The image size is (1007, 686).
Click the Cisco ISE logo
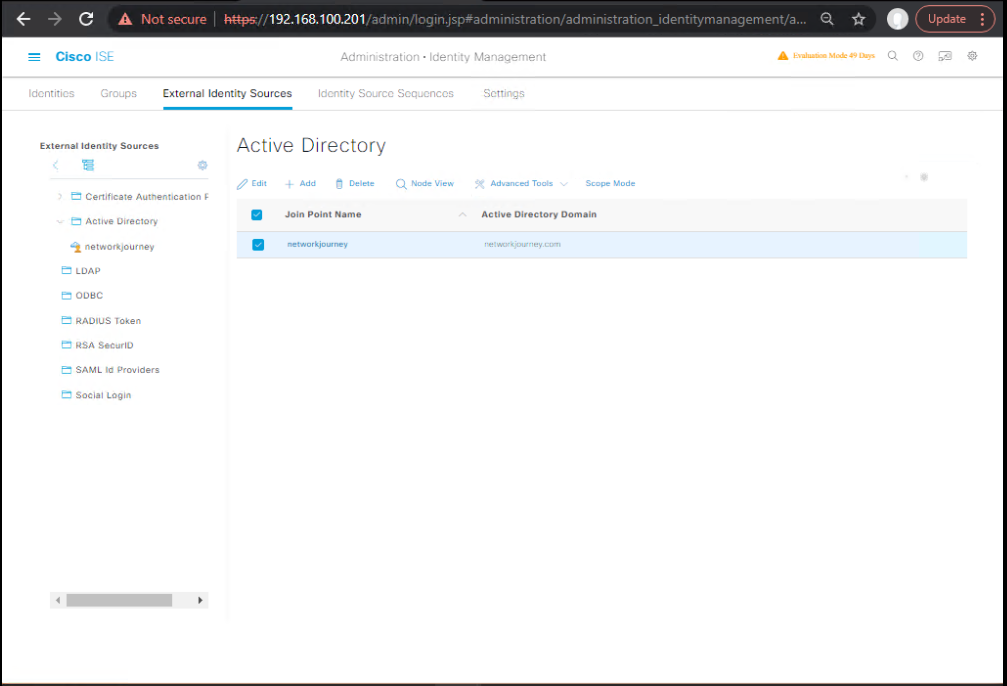point(85,57)
